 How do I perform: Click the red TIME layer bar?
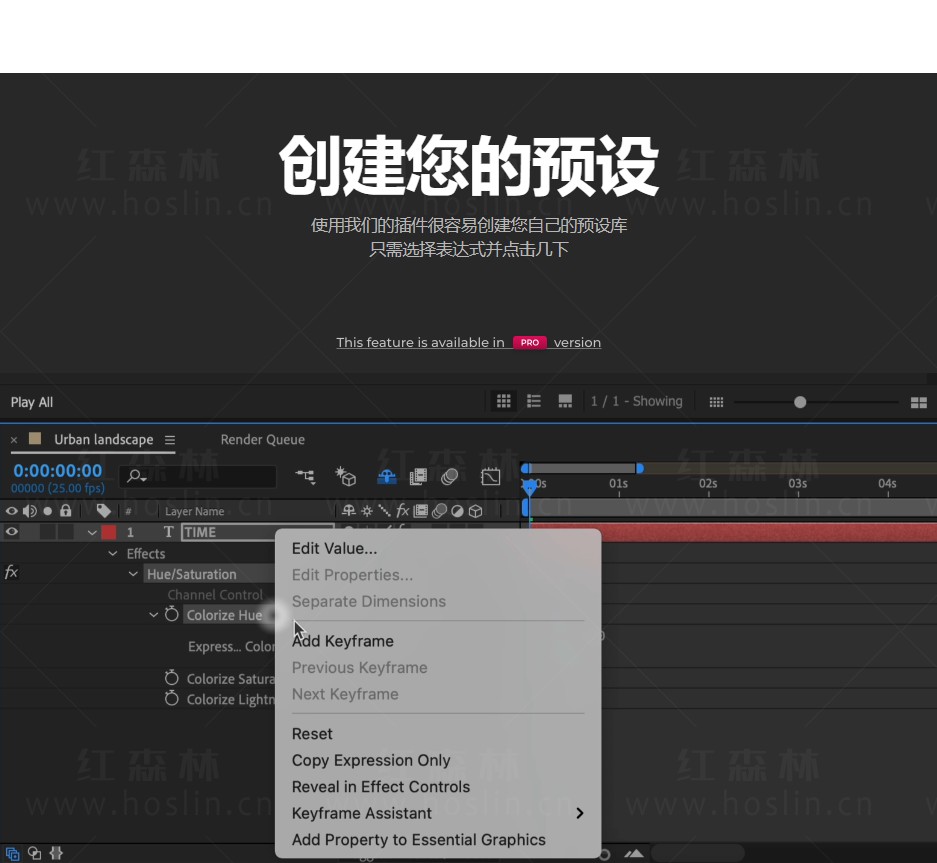tap(733, 532)
